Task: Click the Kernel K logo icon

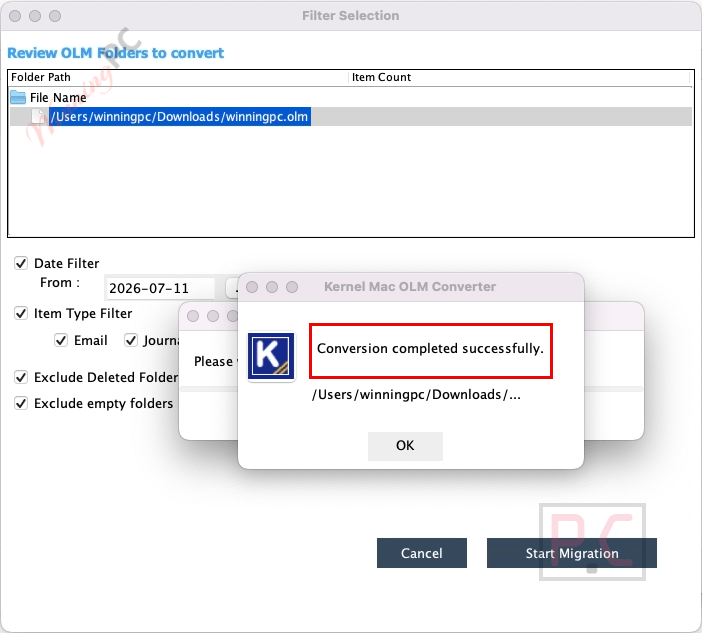Action: pos(271,356)
